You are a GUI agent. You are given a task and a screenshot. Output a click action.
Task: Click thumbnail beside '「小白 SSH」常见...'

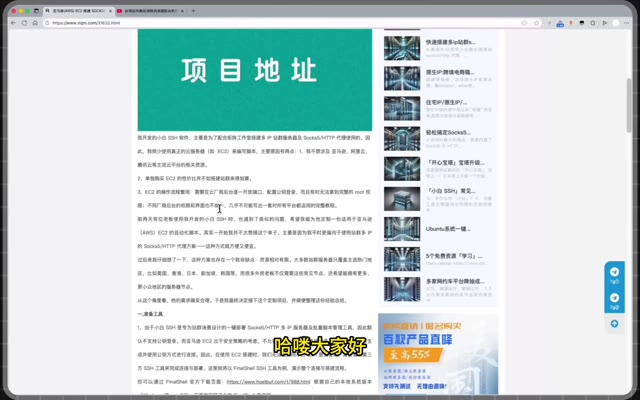coord(402,199)
